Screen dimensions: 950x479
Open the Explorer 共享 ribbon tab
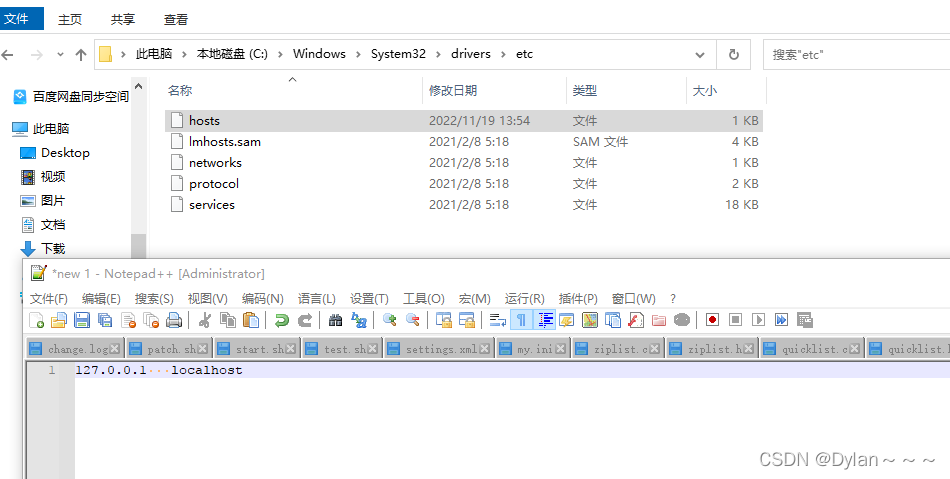pyautogui.click(x=123, y=19)
